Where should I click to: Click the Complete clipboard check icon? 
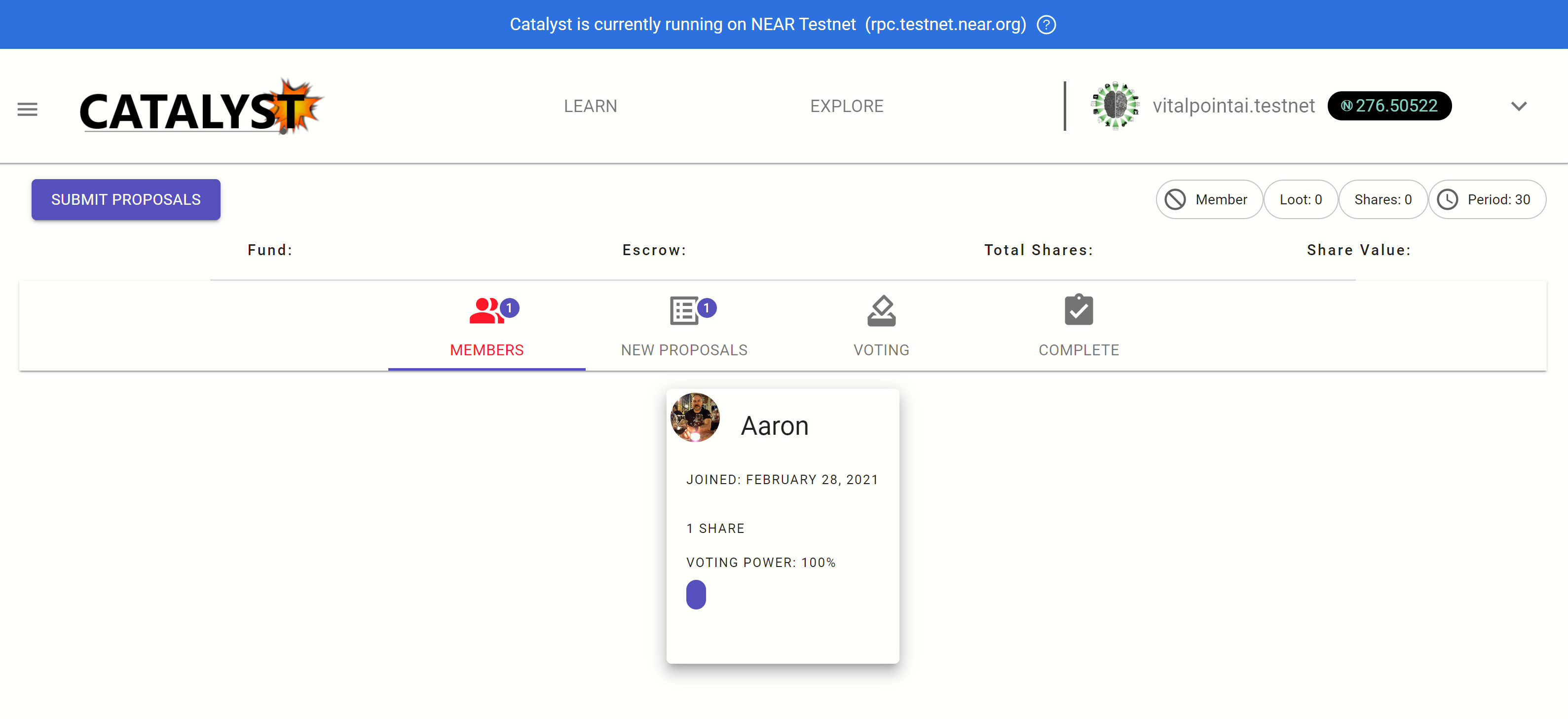tap(1078, 310)
